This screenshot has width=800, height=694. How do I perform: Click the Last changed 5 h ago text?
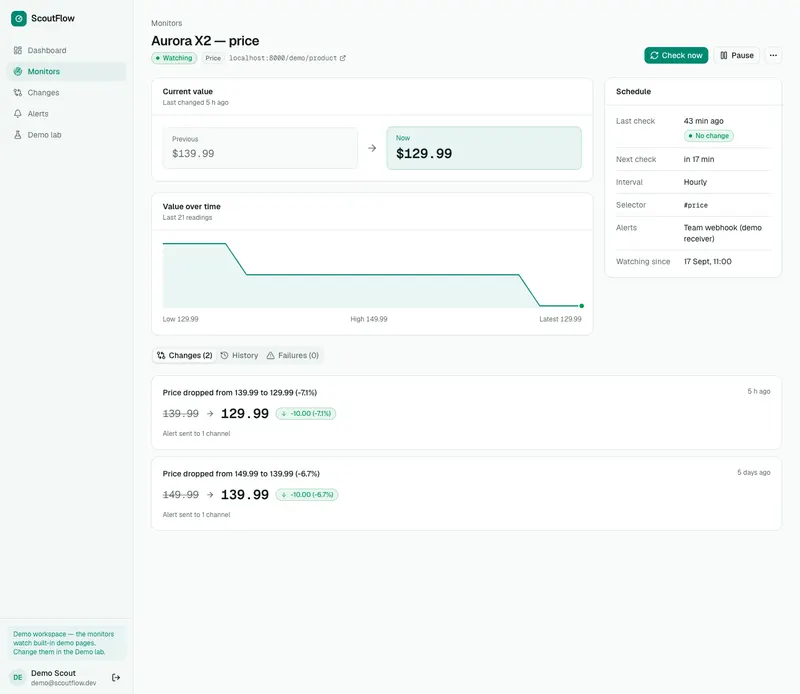tap(195, 103)
